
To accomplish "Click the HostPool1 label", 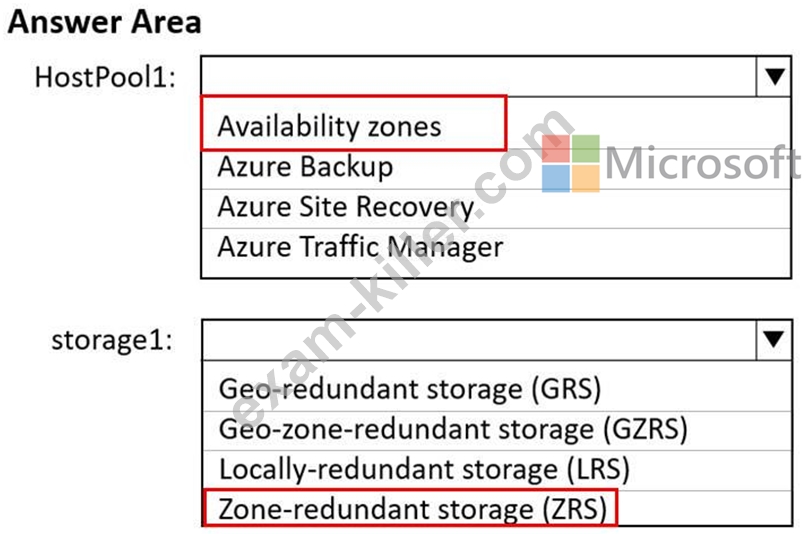I will [105, 78].
